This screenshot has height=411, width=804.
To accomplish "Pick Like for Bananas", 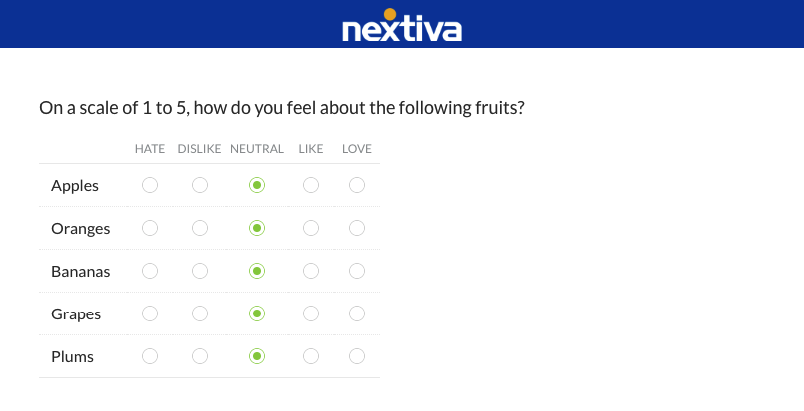I will click(x=311, y=271).
